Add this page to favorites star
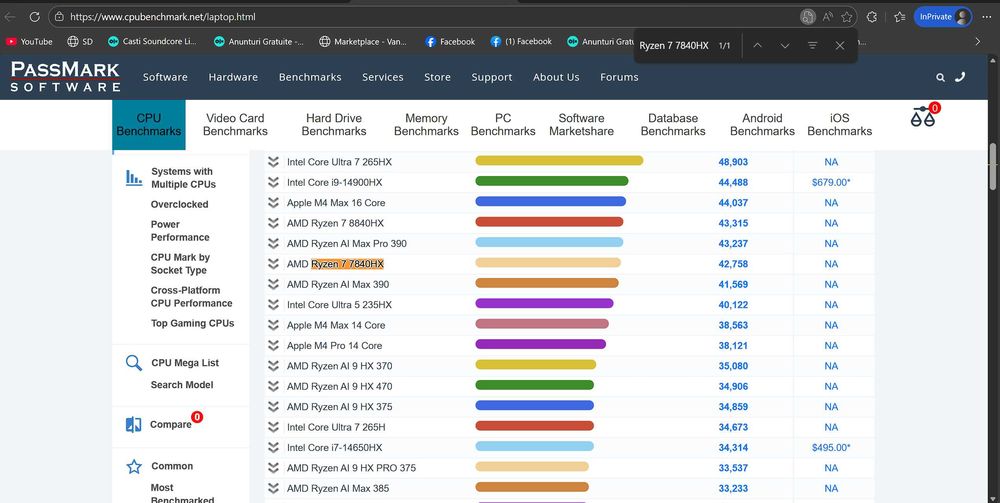The width and height of the screenshot is (1000, 503). pos(847,17)
